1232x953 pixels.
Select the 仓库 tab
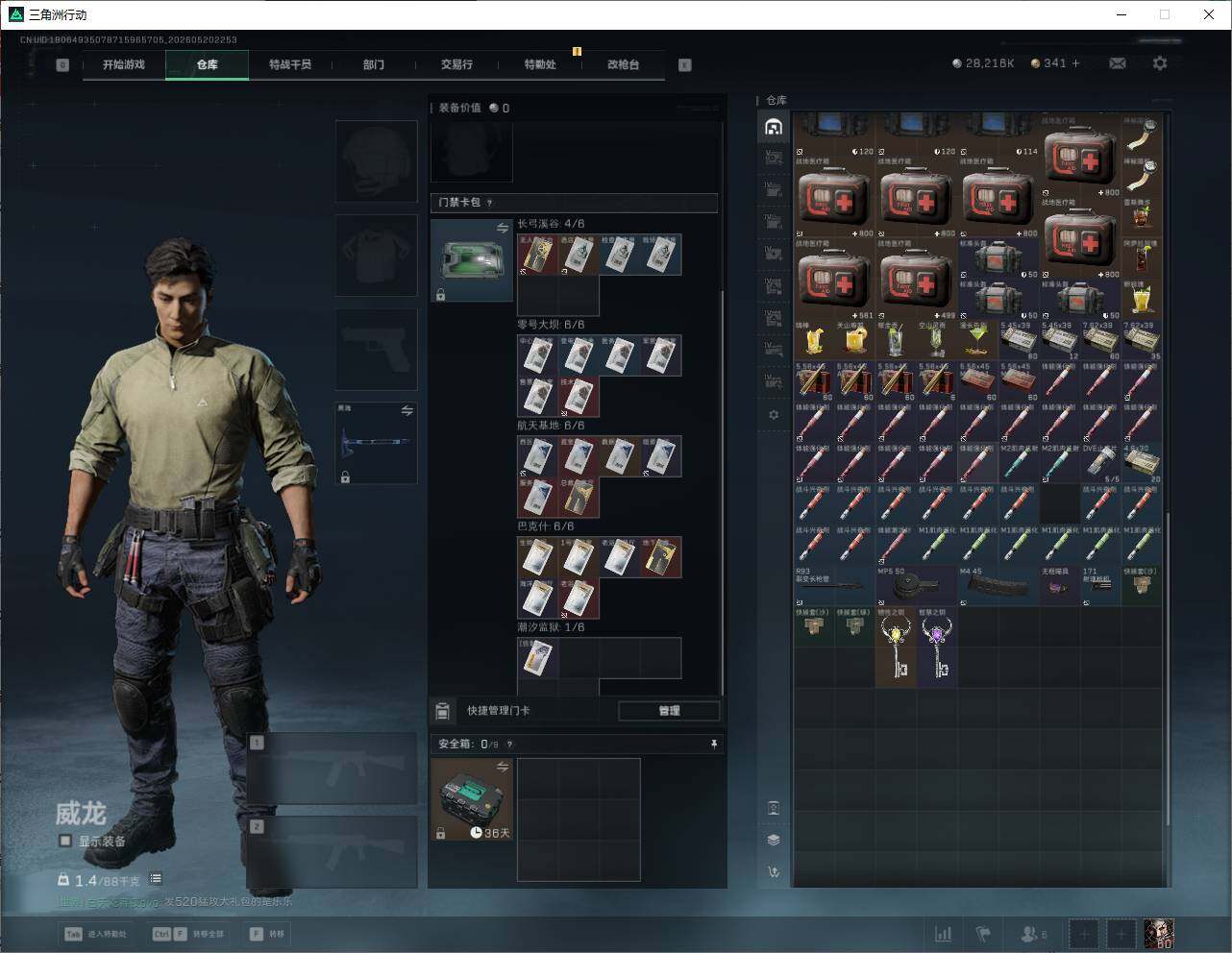click(x=208, y=64)
